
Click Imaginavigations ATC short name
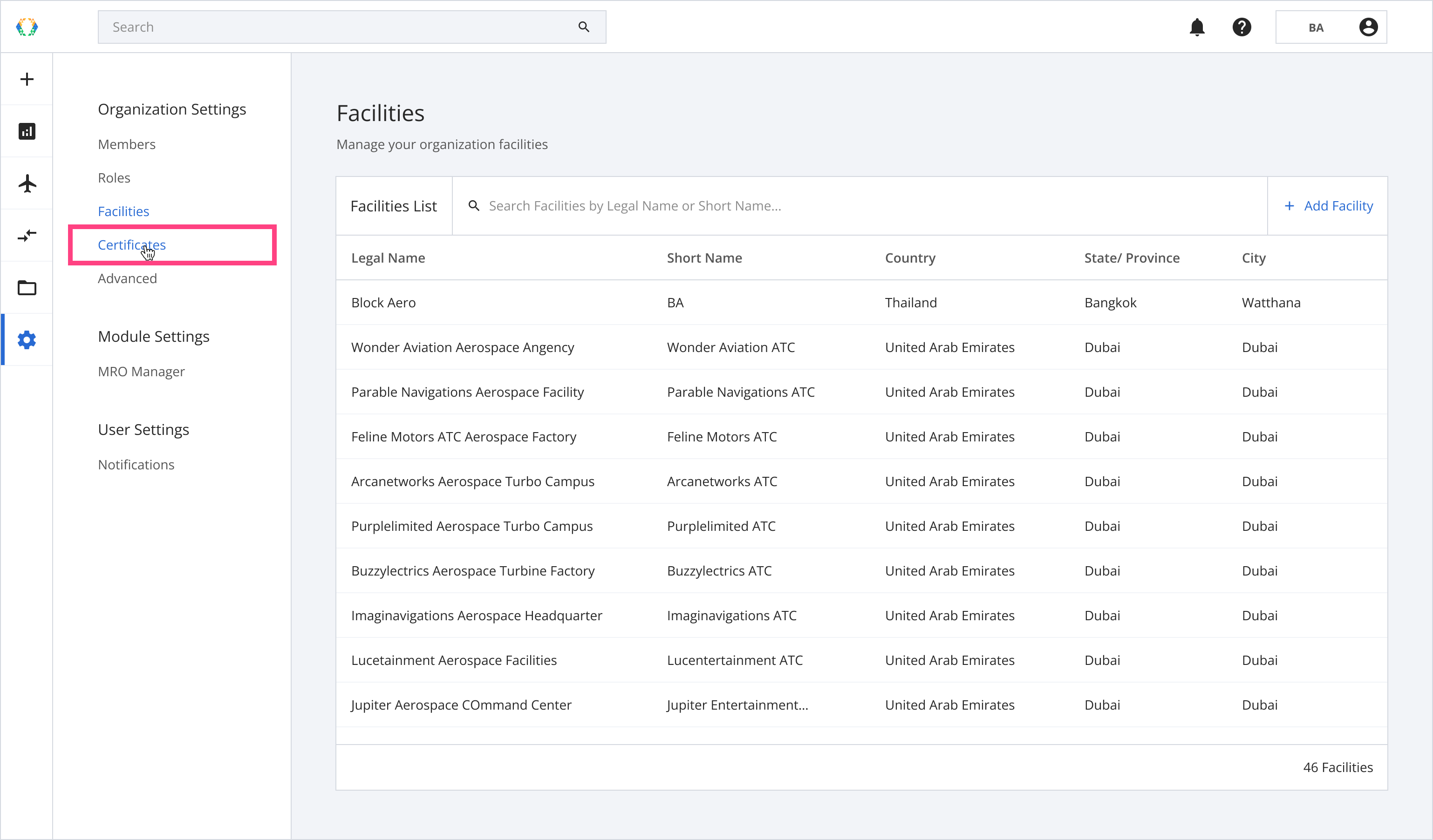click(732, 616)
